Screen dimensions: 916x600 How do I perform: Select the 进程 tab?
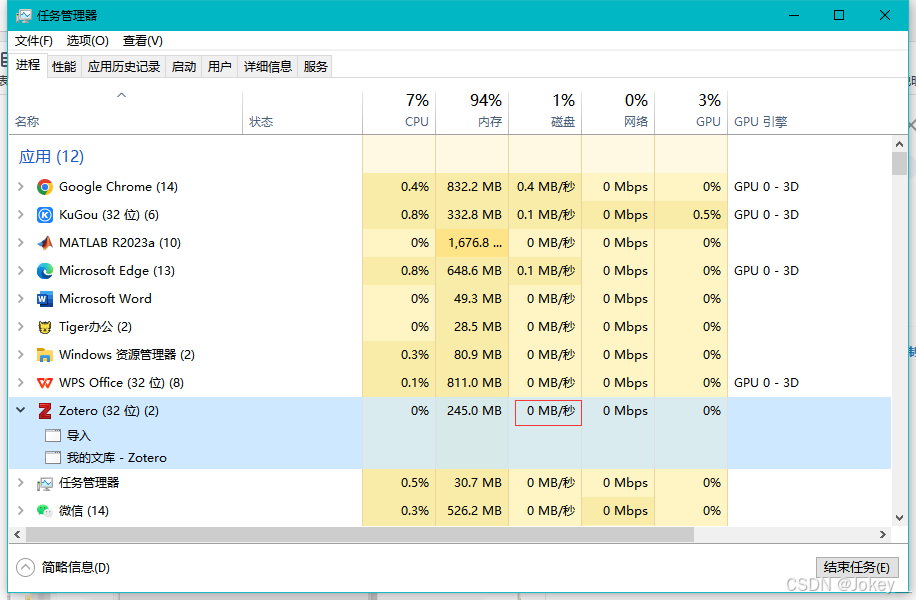(28, 65)
